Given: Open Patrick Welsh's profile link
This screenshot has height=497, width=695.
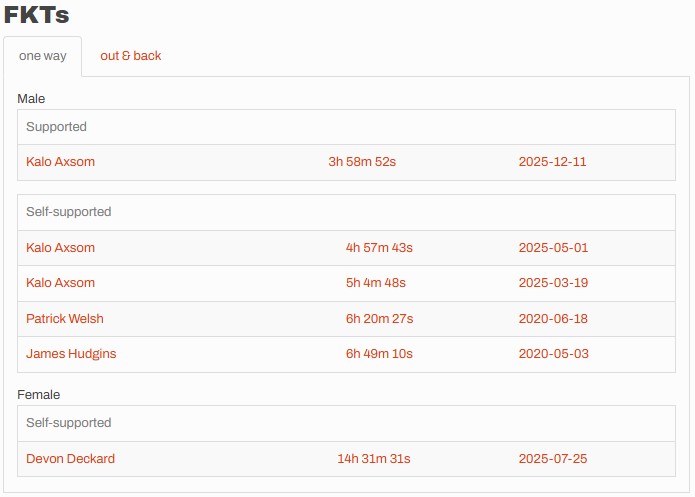Looking at the screenshot, I should point(65,319).
